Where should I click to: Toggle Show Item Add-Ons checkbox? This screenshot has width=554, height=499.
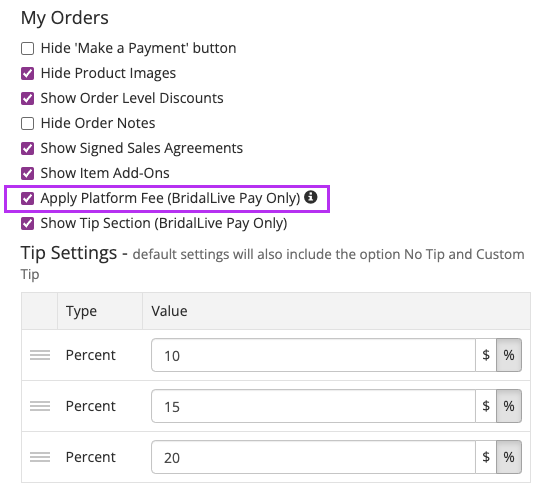[28, 174]
